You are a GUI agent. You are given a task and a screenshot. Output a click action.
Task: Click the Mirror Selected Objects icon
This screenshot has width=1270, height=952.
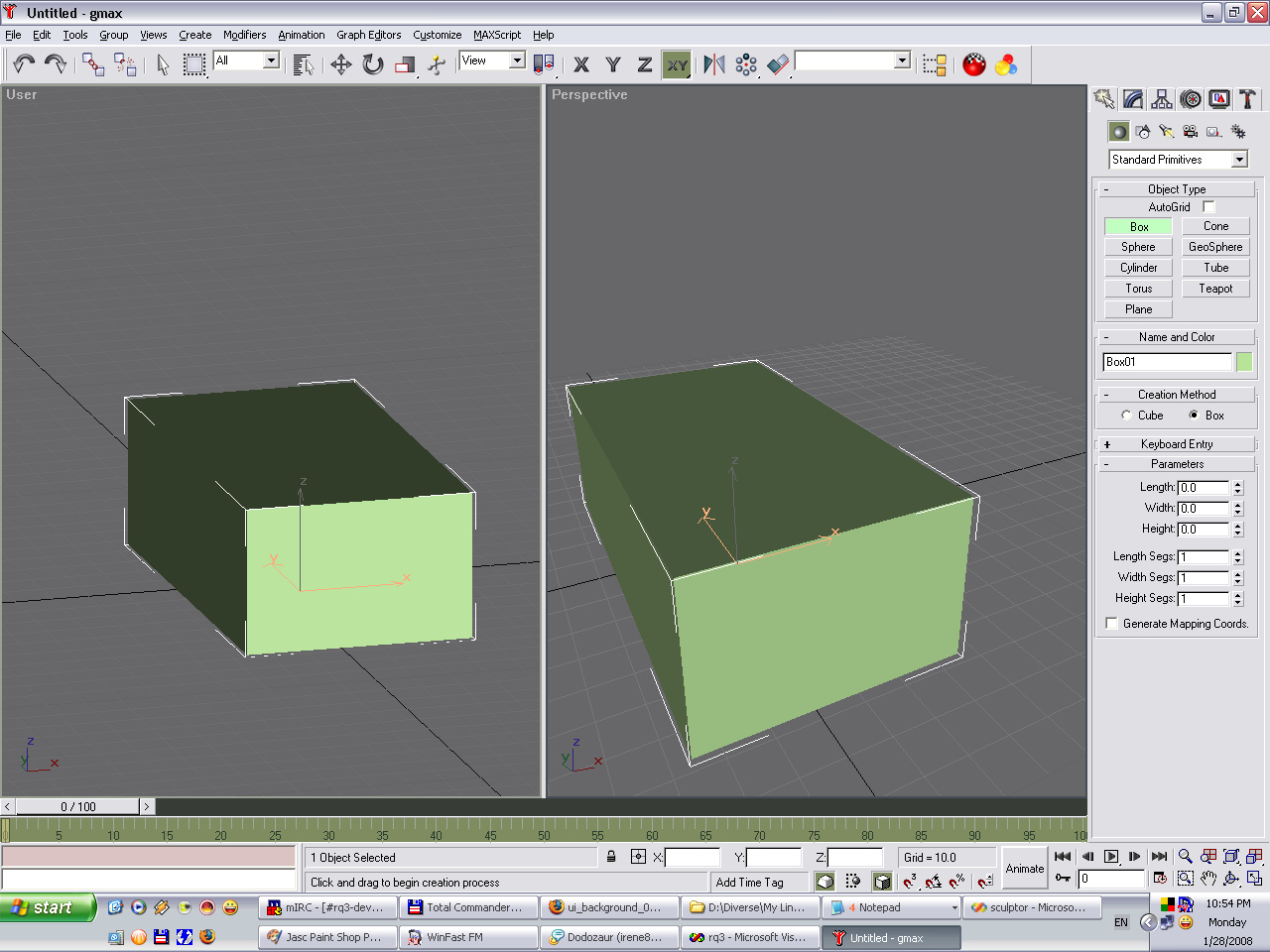713,65
